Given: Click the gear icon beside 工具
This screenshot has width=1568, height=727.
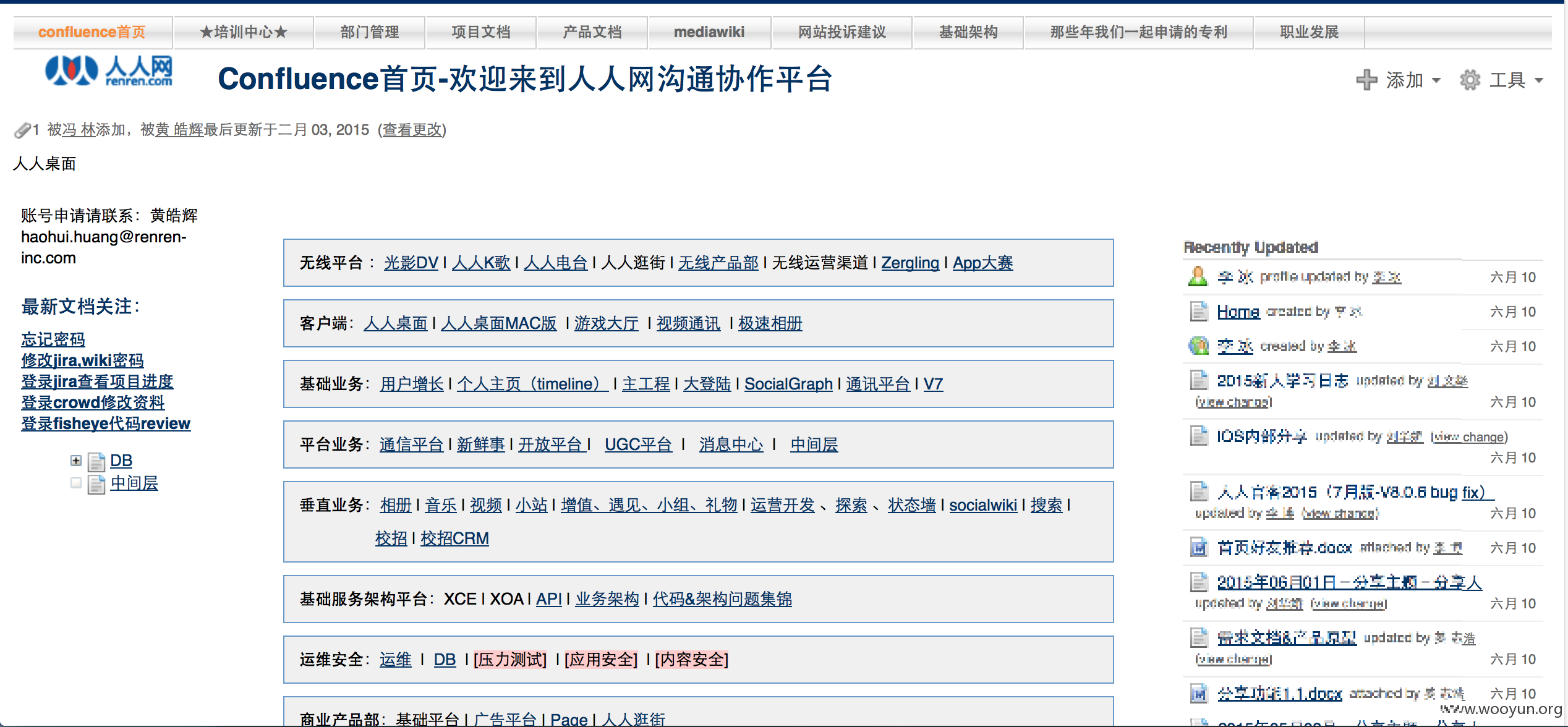Looking at the screenshot, I should 1470,80.
